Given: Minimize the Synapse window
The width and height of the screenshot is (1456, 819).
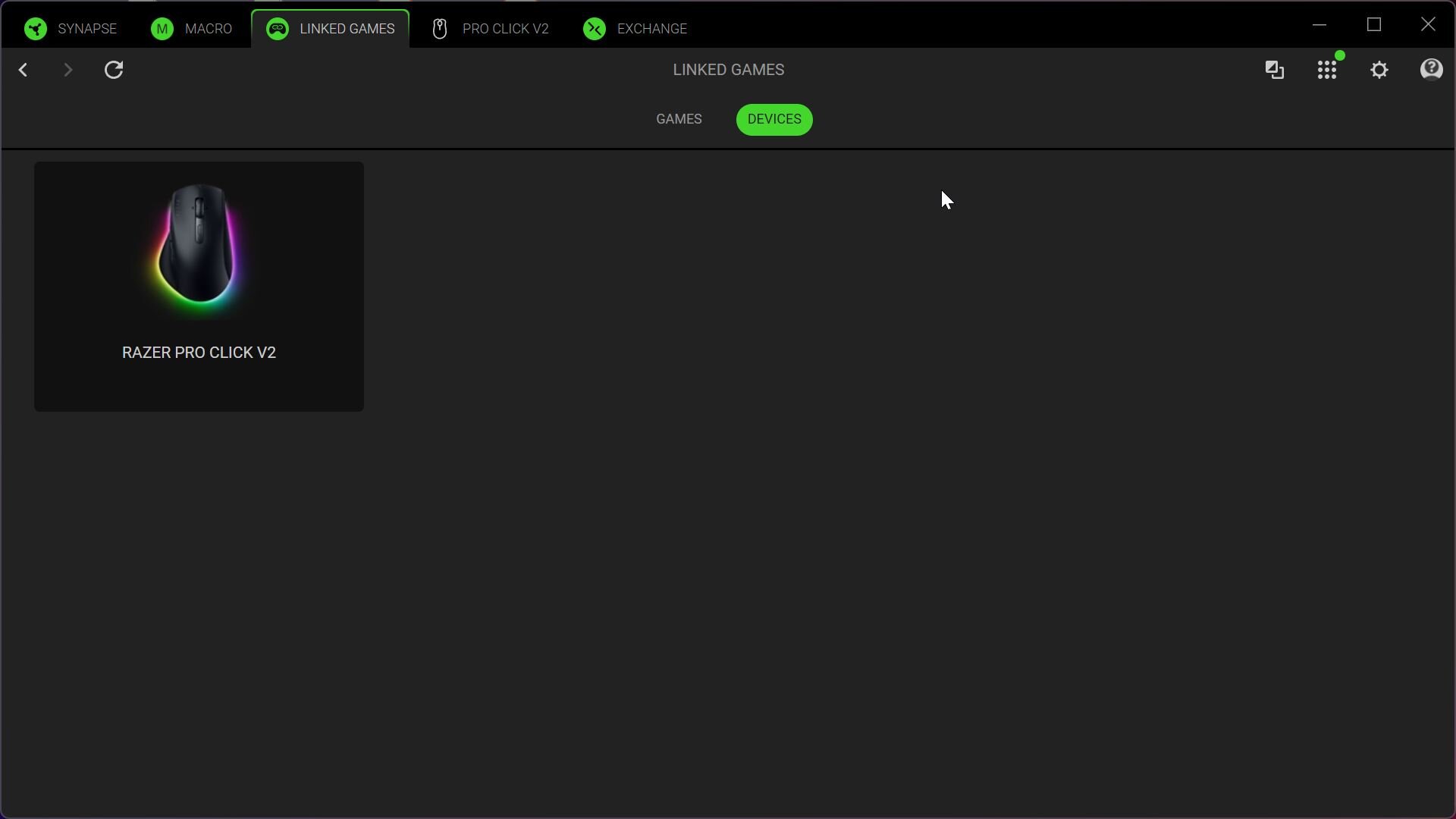Looking at the screenshot, I should 1319,25.
